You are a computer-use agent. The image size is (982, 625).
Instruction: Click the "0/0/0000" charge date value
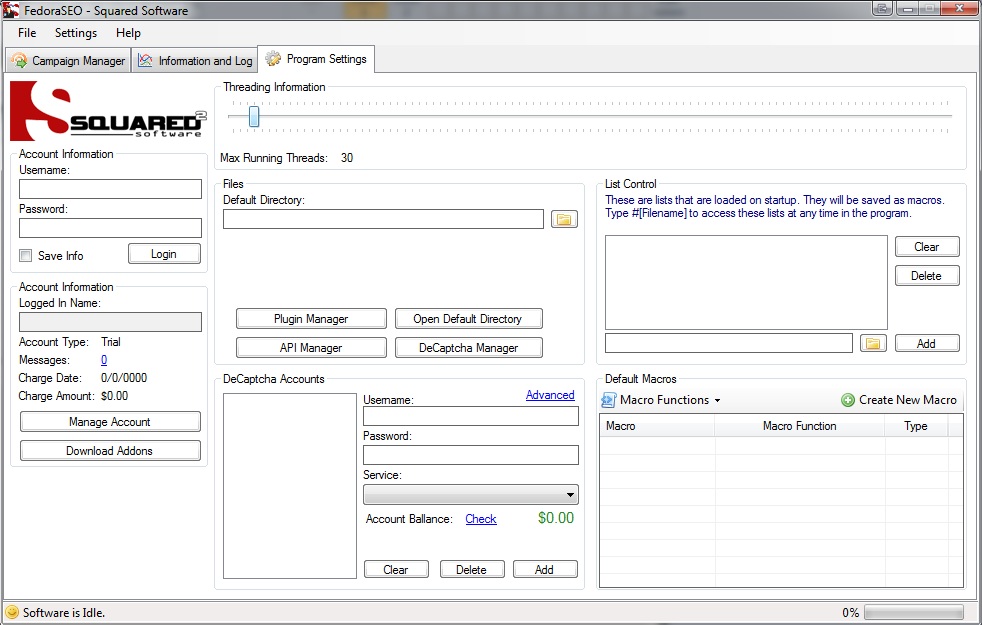pyautogui.click(x=124, y=378)
